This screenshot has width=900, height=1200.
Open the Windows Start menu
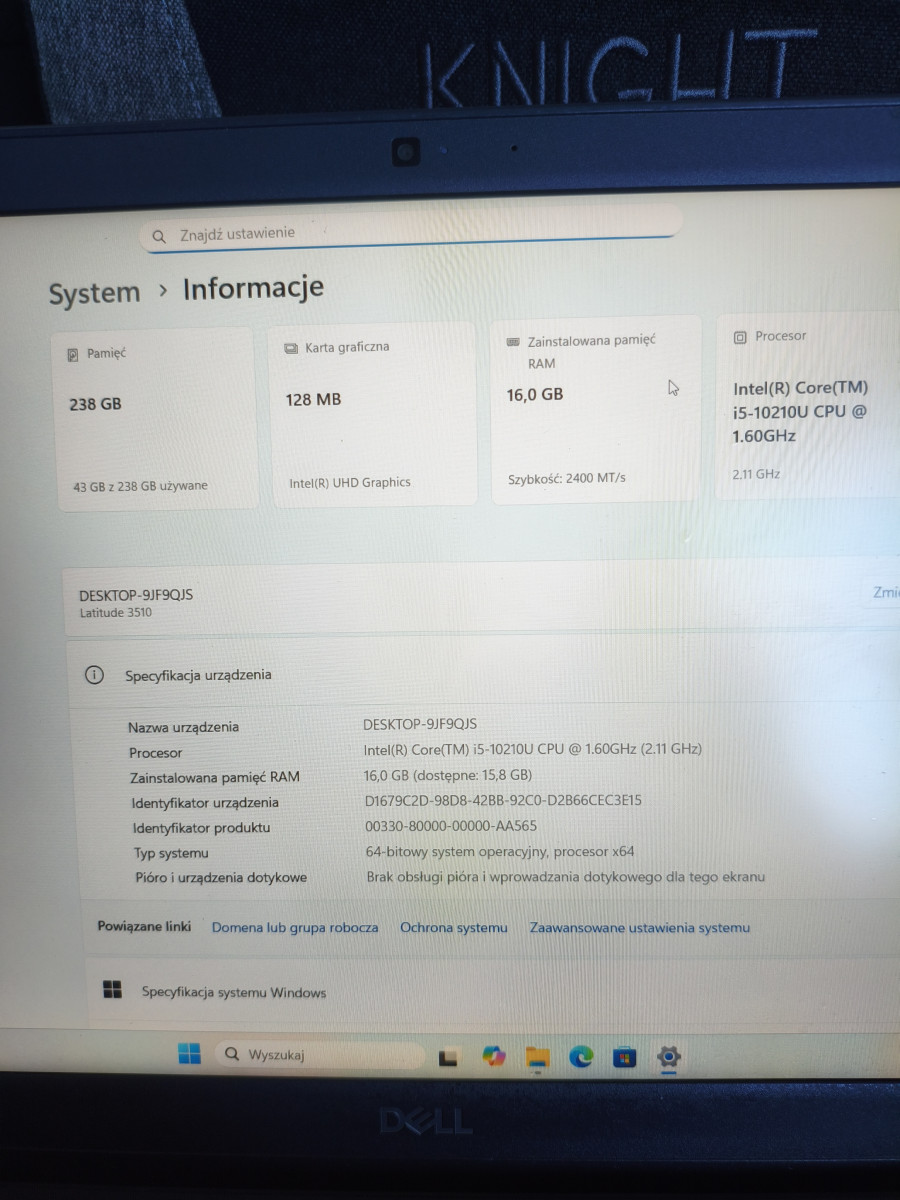click(189, 1054)
